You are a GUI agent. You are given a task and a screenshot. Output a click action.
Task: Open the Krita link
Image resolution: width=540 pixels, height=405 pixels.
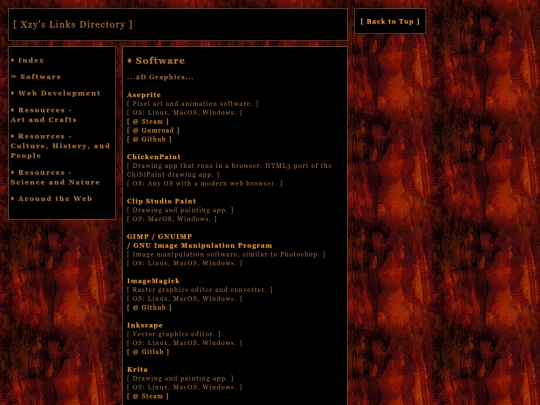[137, 370]
